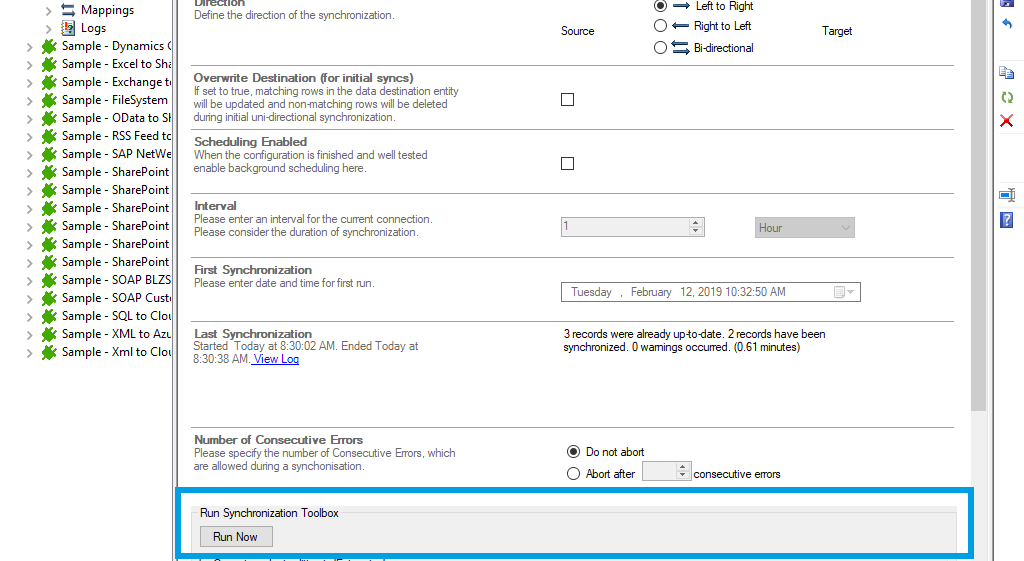
Task: Select the Sample - XML to Azu item
Action: coord(116,334)
